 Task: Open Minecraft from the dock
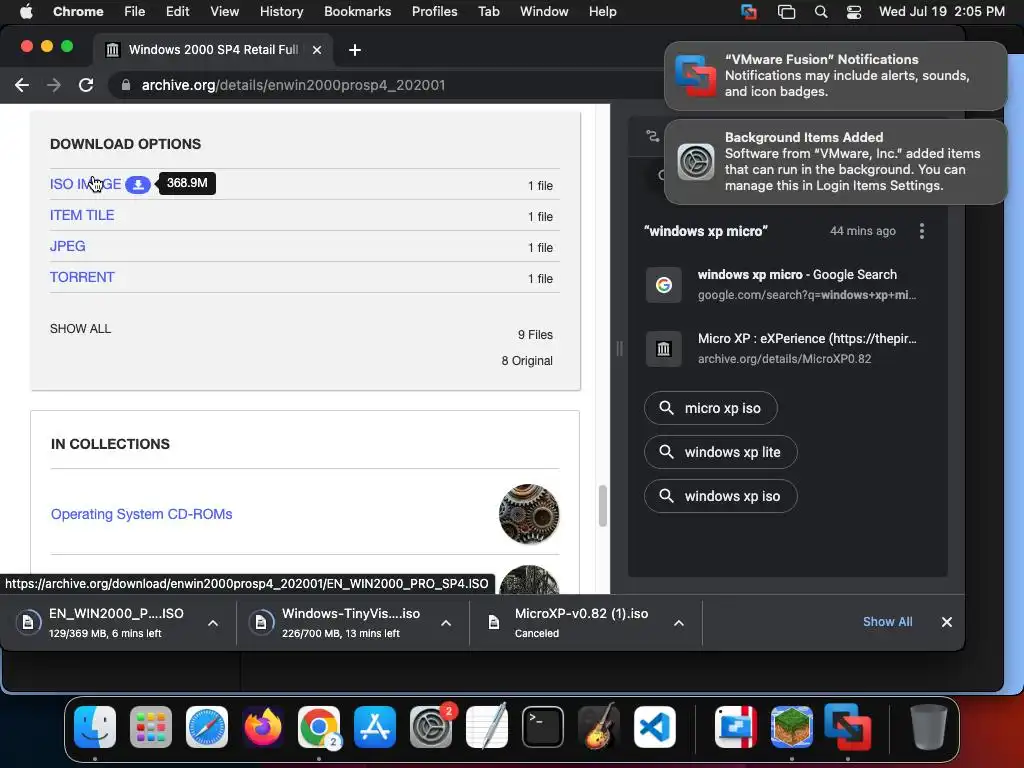[792, 727]
